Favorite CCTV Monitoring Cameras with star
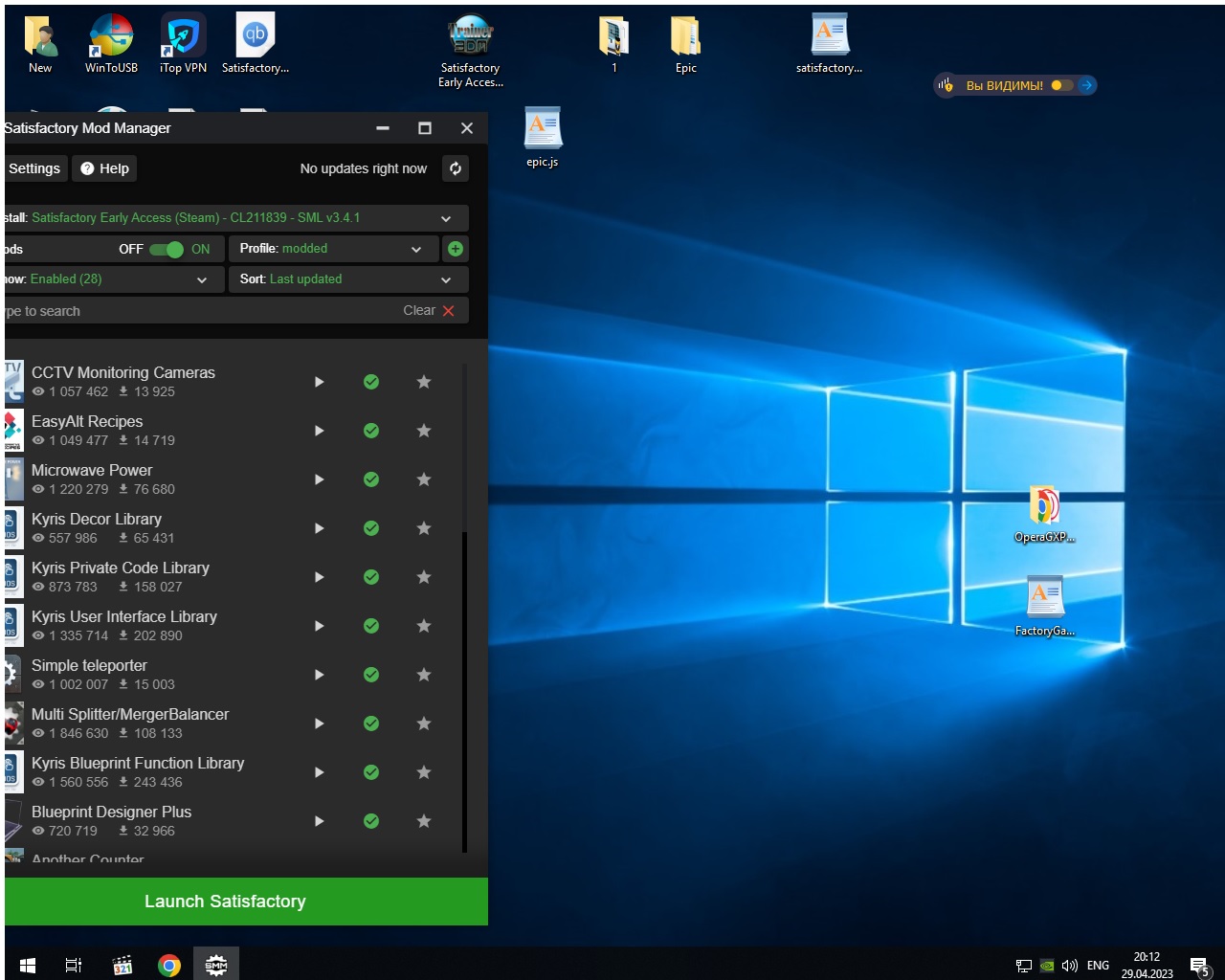This screenshot has width=1225, height=980. tap(424, 382)
